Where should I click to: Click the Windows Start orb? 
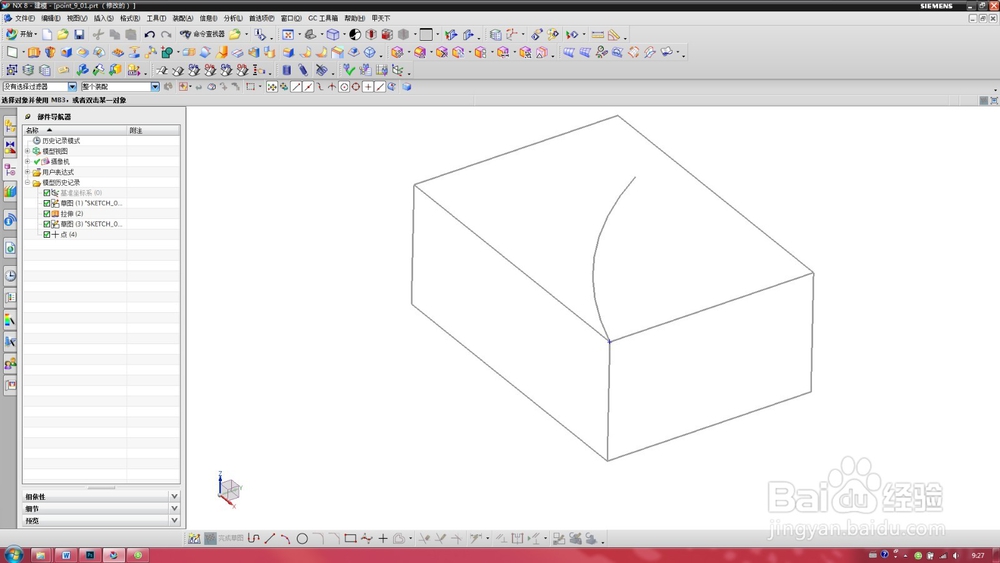[13, 555]
